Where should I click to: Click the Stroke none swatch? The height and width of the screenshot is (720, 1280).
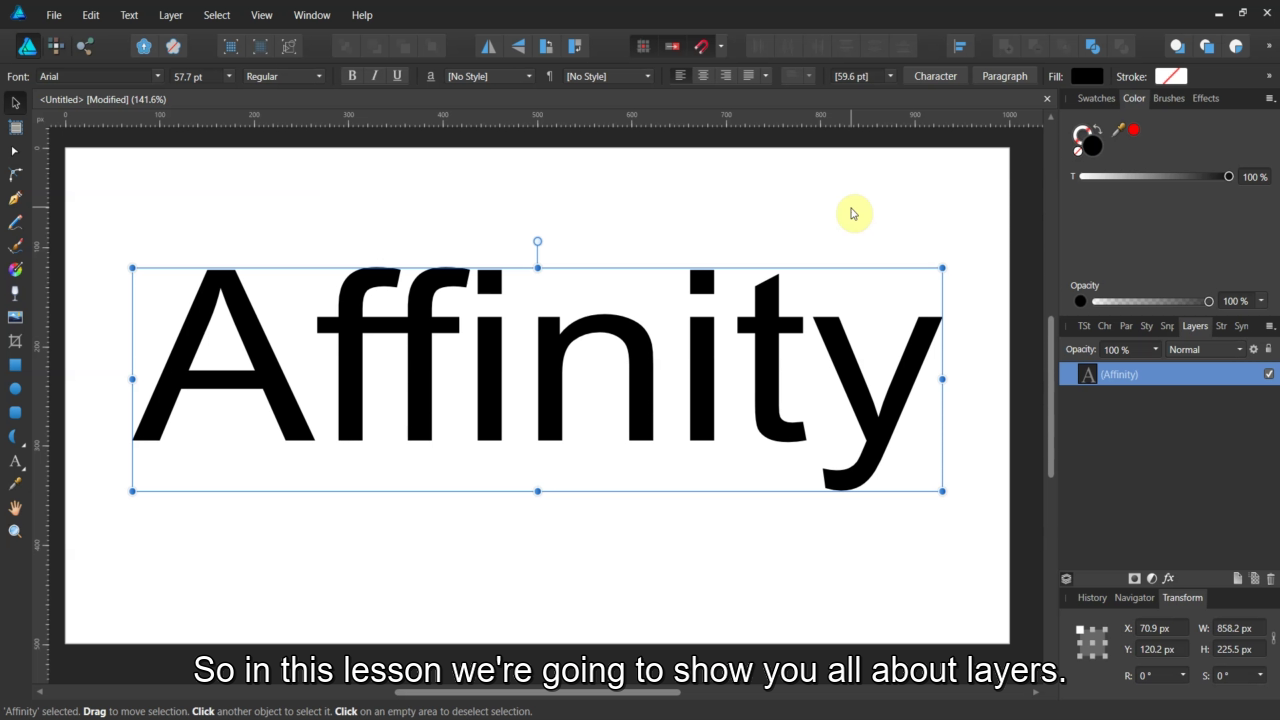click(x=1171, y=76)
